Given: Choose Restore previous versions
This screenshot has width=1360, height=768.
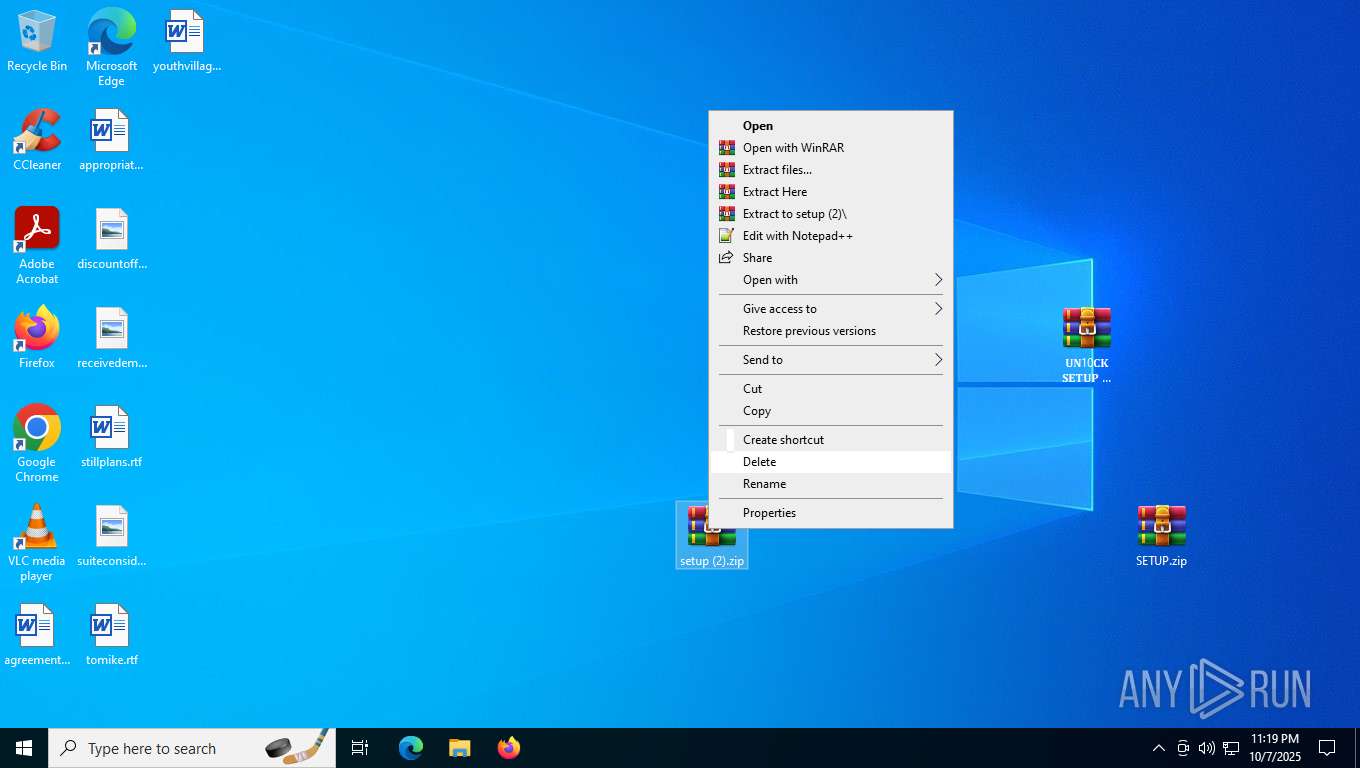Looking at the screenshot, I should pyautogui.click(x=831, y=331).
